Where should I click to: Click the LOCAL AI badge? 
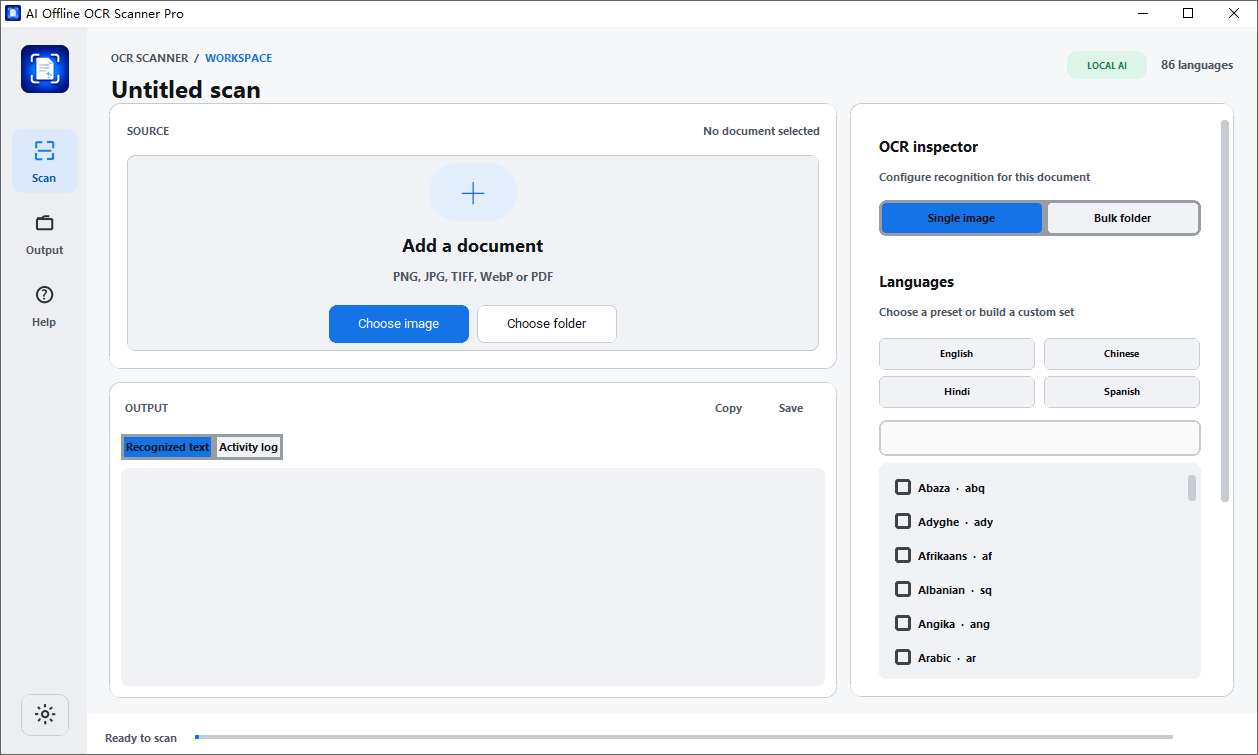coord(1107,65)
